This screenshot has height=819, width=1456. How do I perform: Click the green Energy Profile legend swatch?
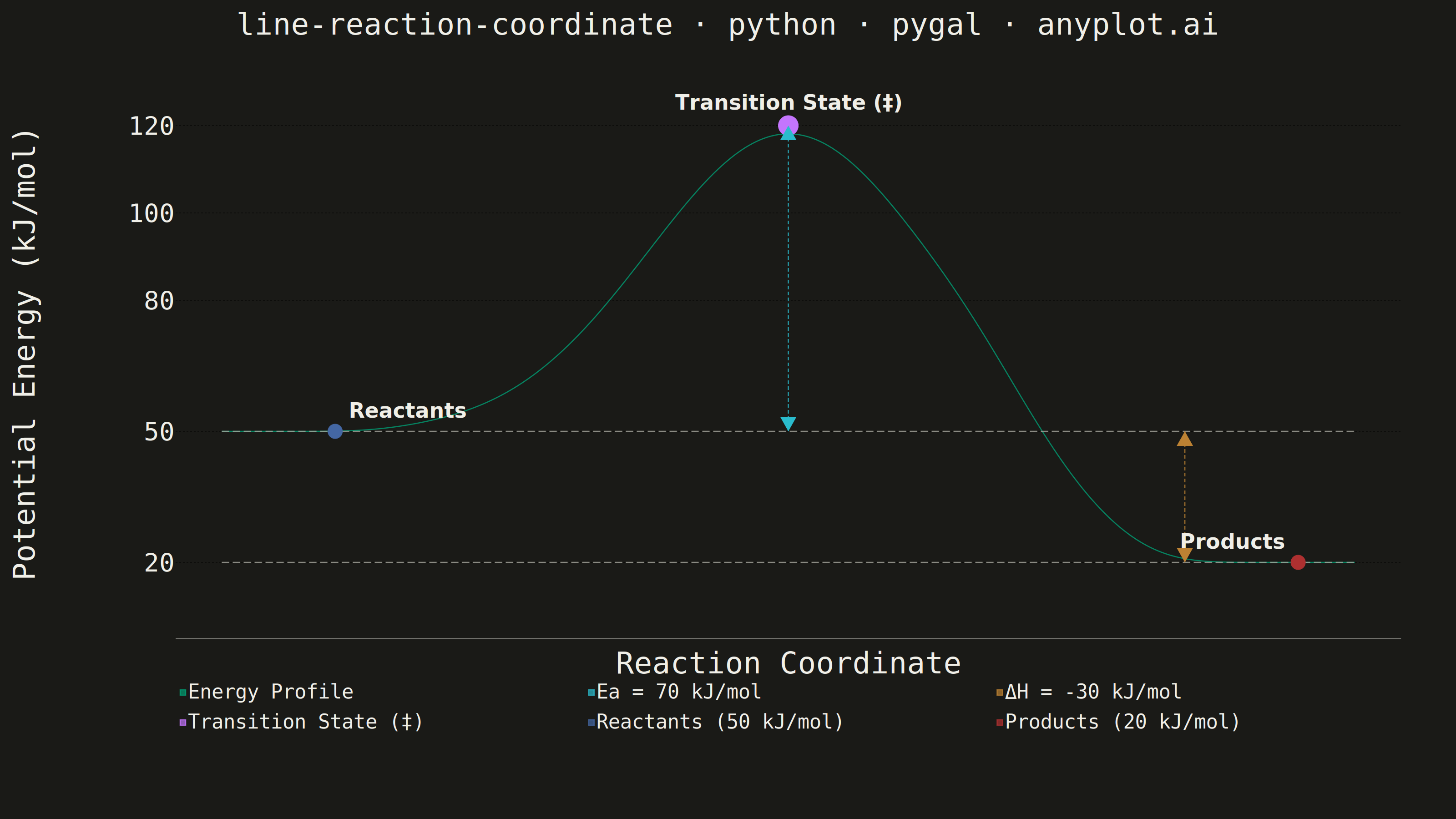(x=182, y=693)
